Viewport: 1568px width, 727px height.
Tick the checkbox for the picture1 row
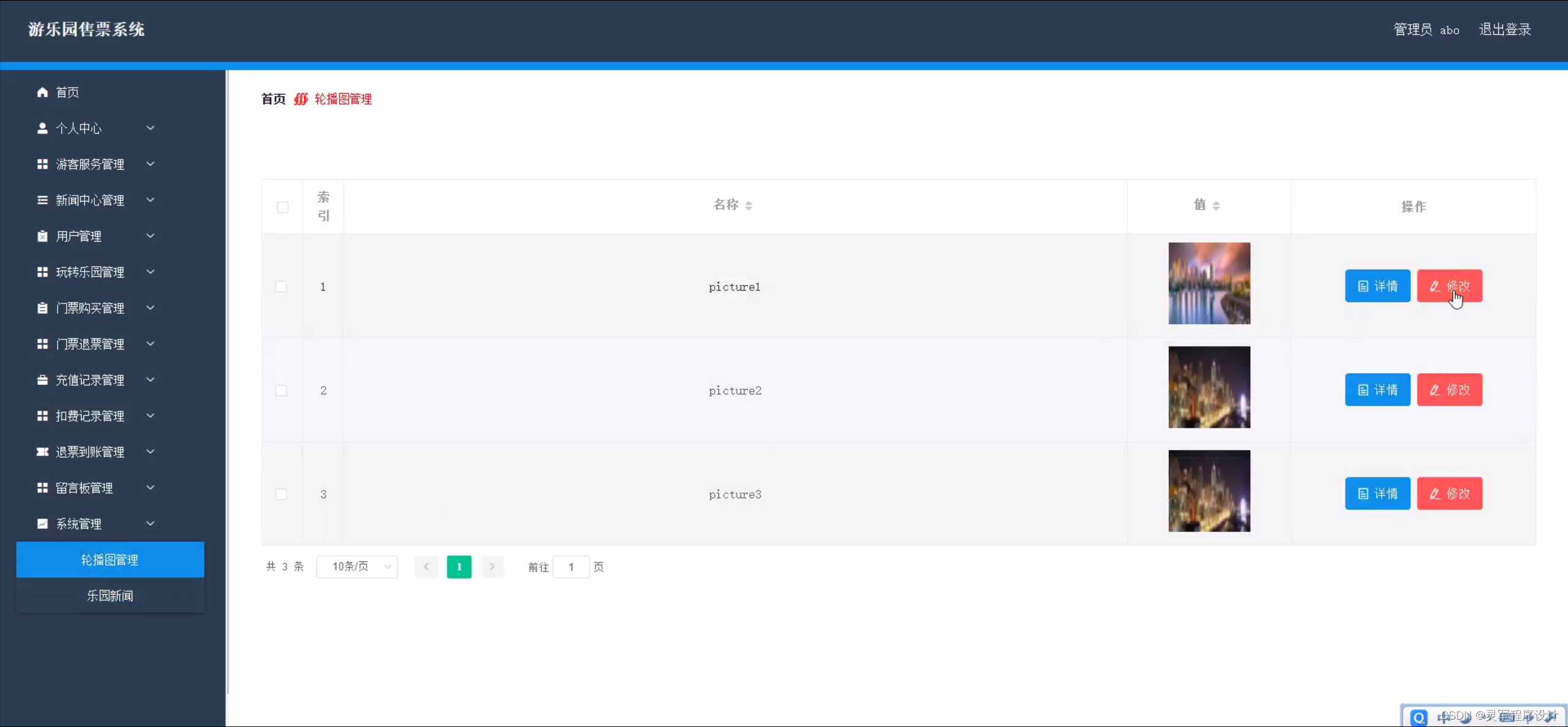pos(281,287)
